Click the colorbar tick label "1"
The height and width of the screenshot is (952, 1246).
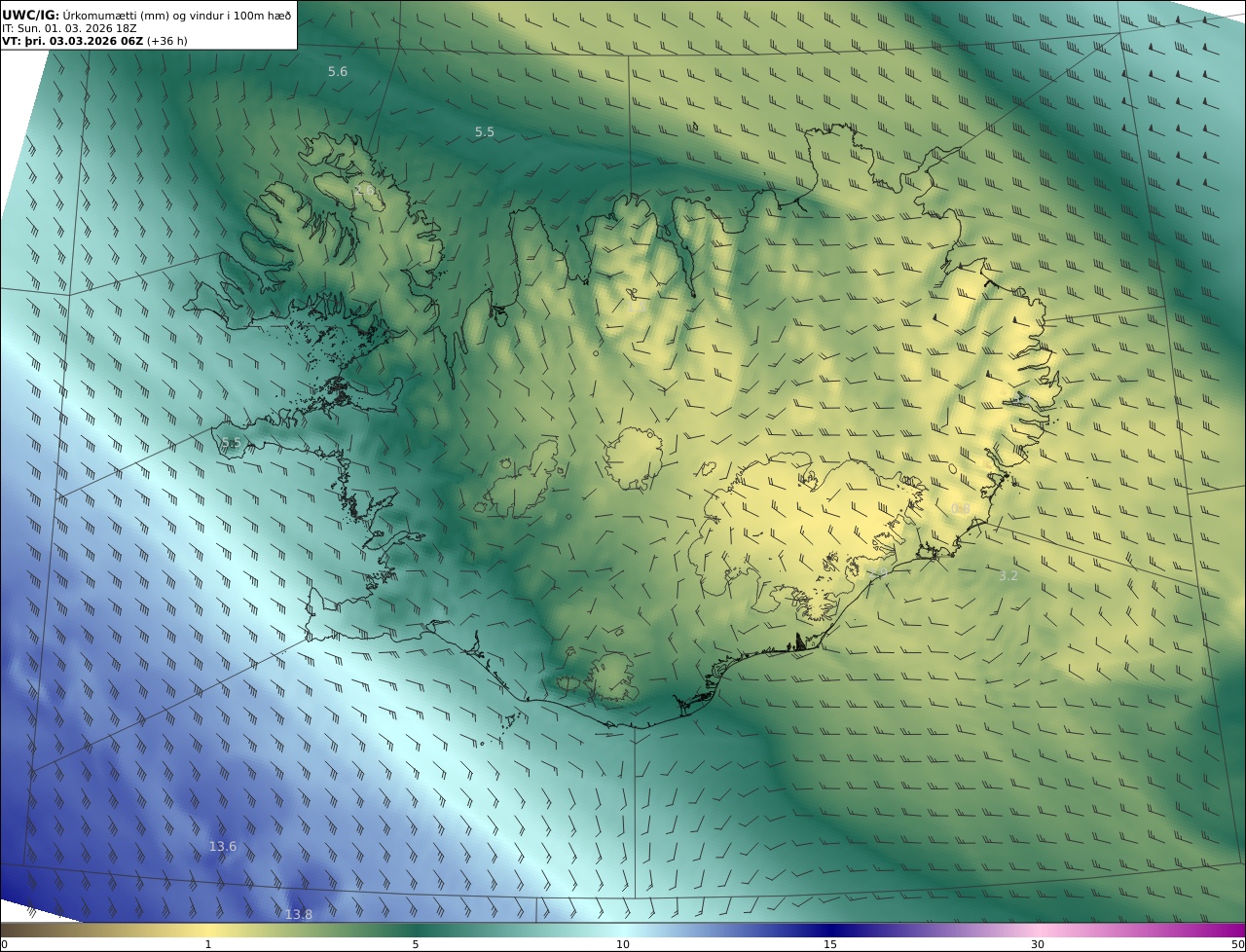point(207,944)
